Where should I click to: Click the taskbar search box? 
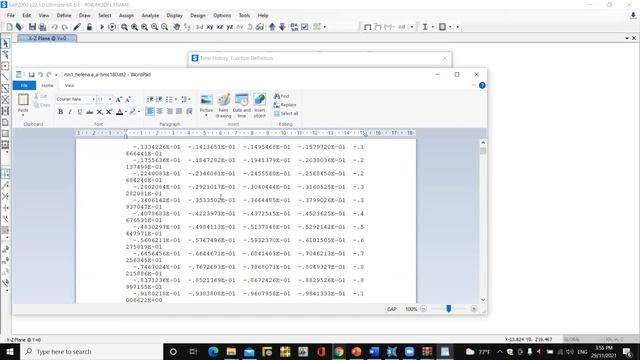91,351
